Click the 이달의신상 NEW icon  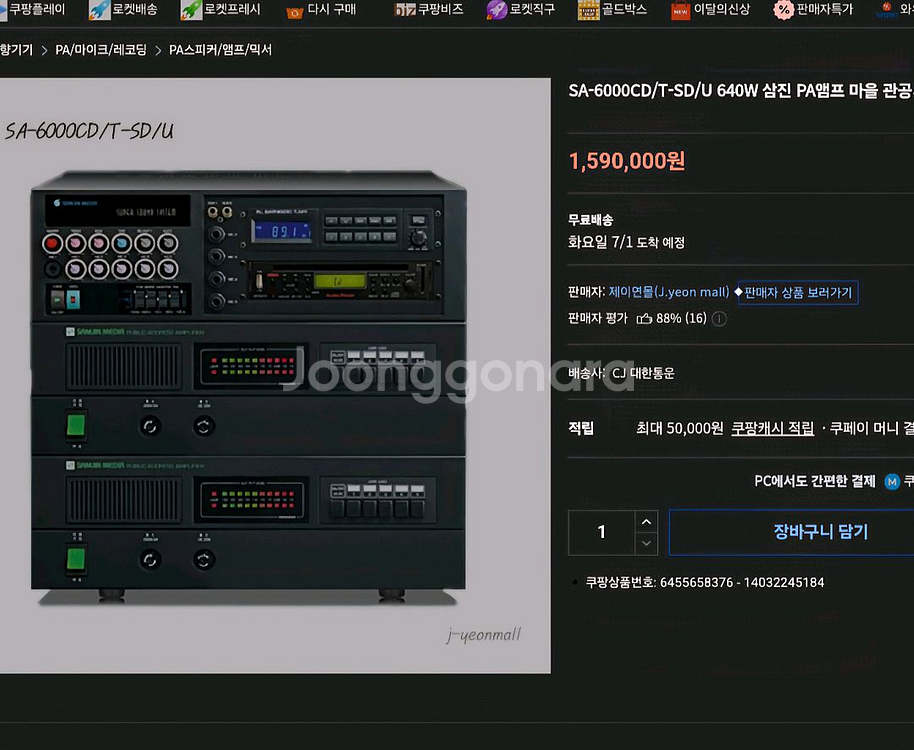point(680,10)
